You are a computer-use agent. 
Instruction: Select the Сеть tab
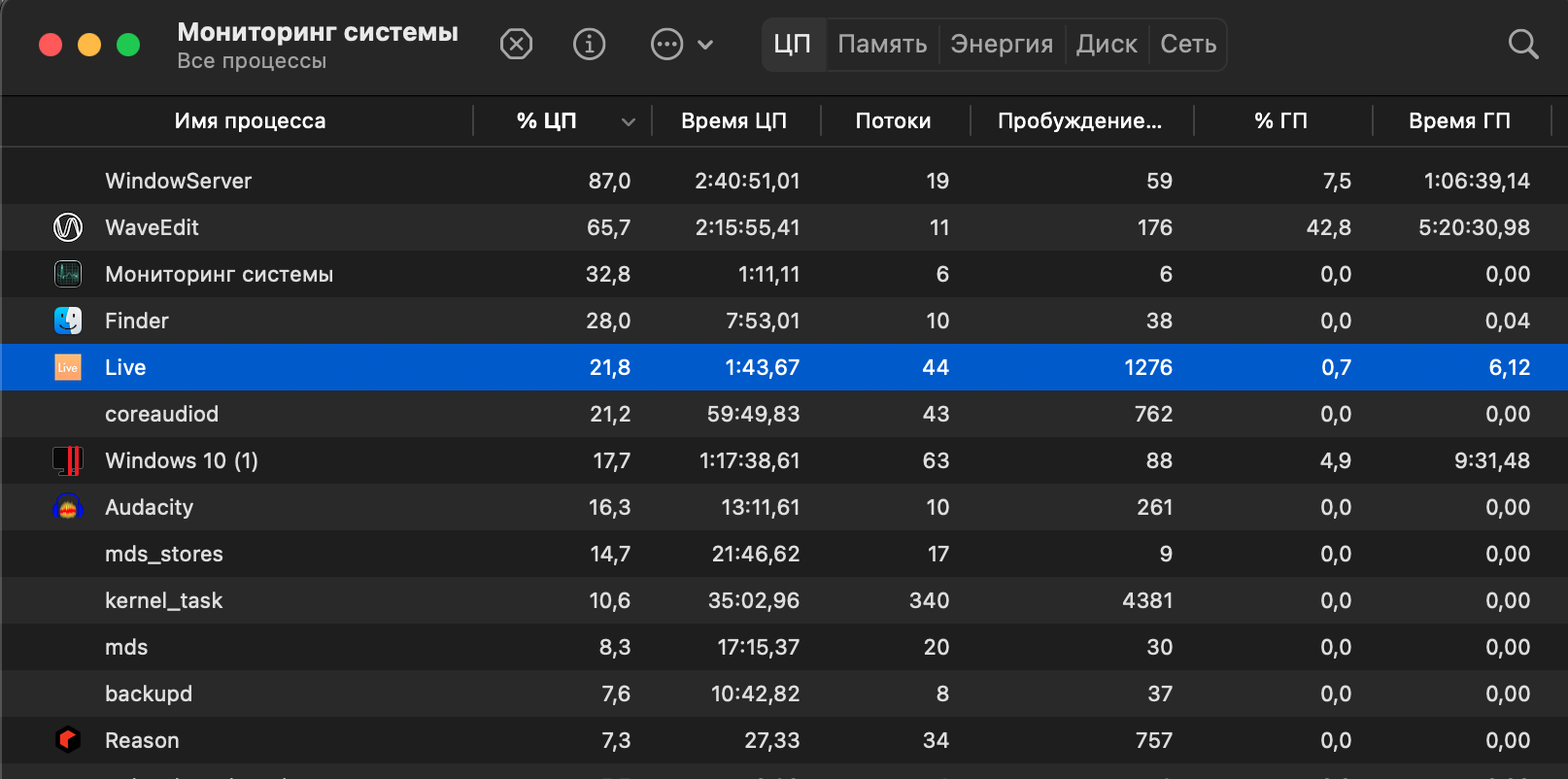tap(1188, 44)
